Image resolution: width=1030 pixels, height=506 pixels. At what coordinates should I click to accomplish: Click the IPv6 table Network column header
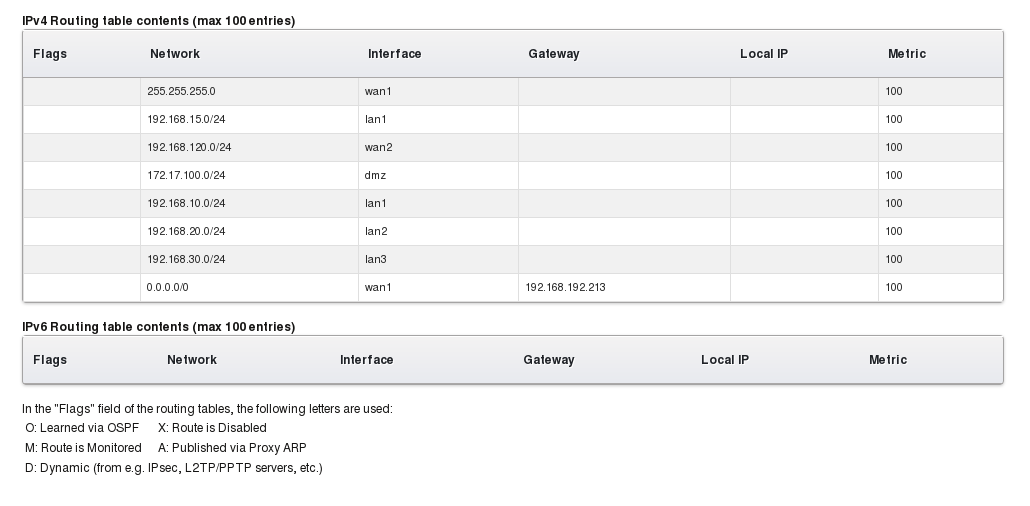192,360
